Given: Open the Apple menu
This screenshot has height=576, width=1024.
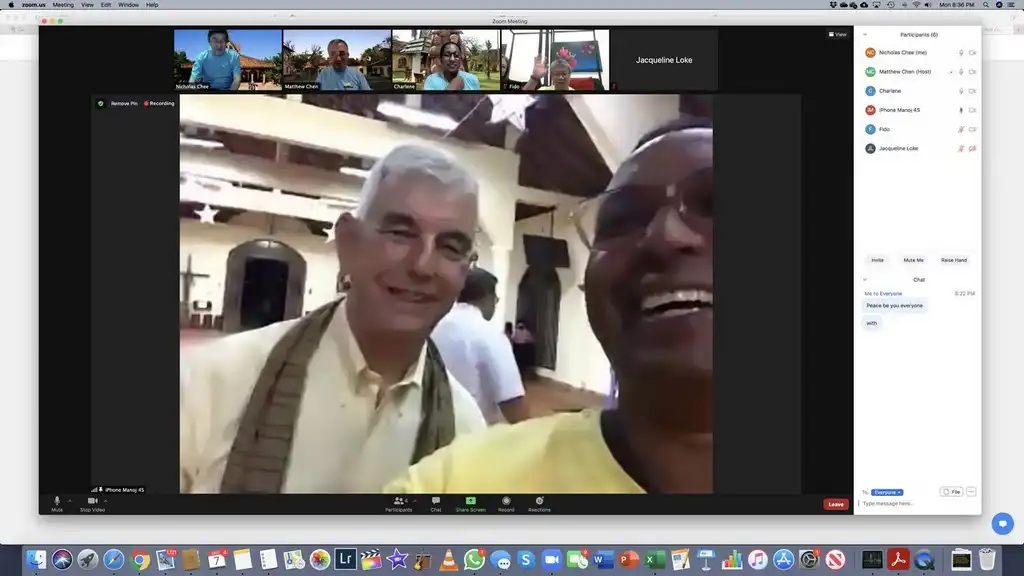Looking at the screenshot, I should point(11,5).
